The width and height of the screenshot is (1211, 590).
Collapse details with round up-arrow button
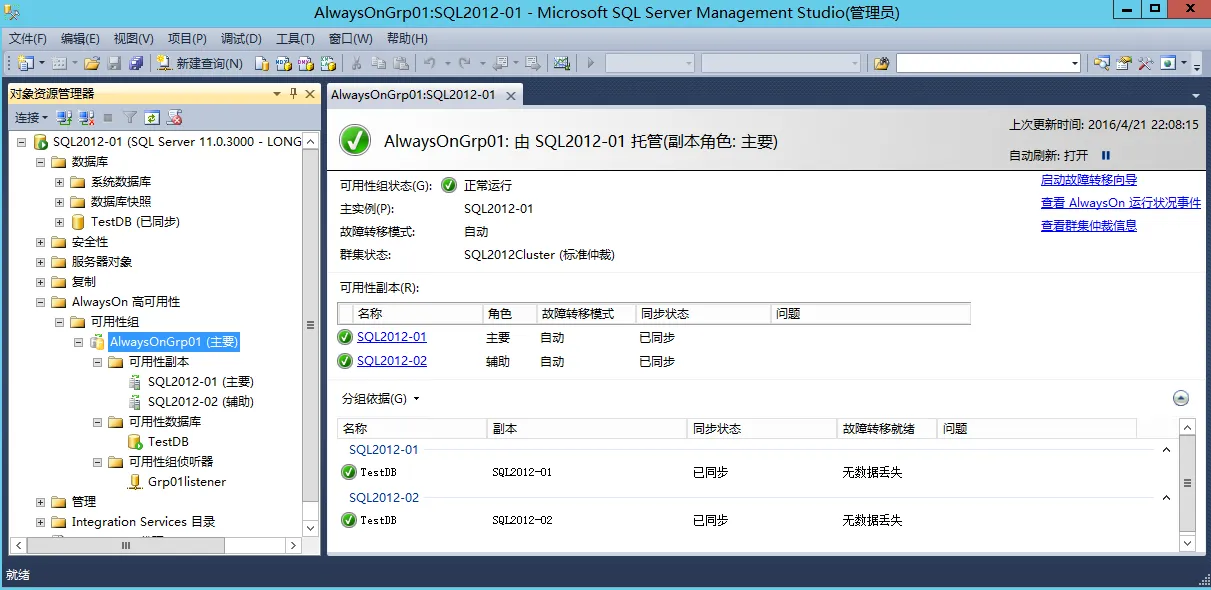[x=1181, y=398]
